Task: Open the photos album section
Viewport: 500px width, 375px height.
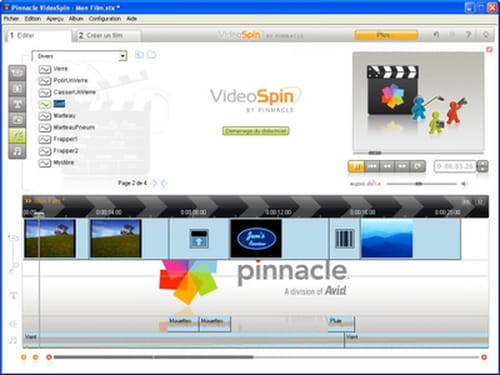Action: (17, 120)
